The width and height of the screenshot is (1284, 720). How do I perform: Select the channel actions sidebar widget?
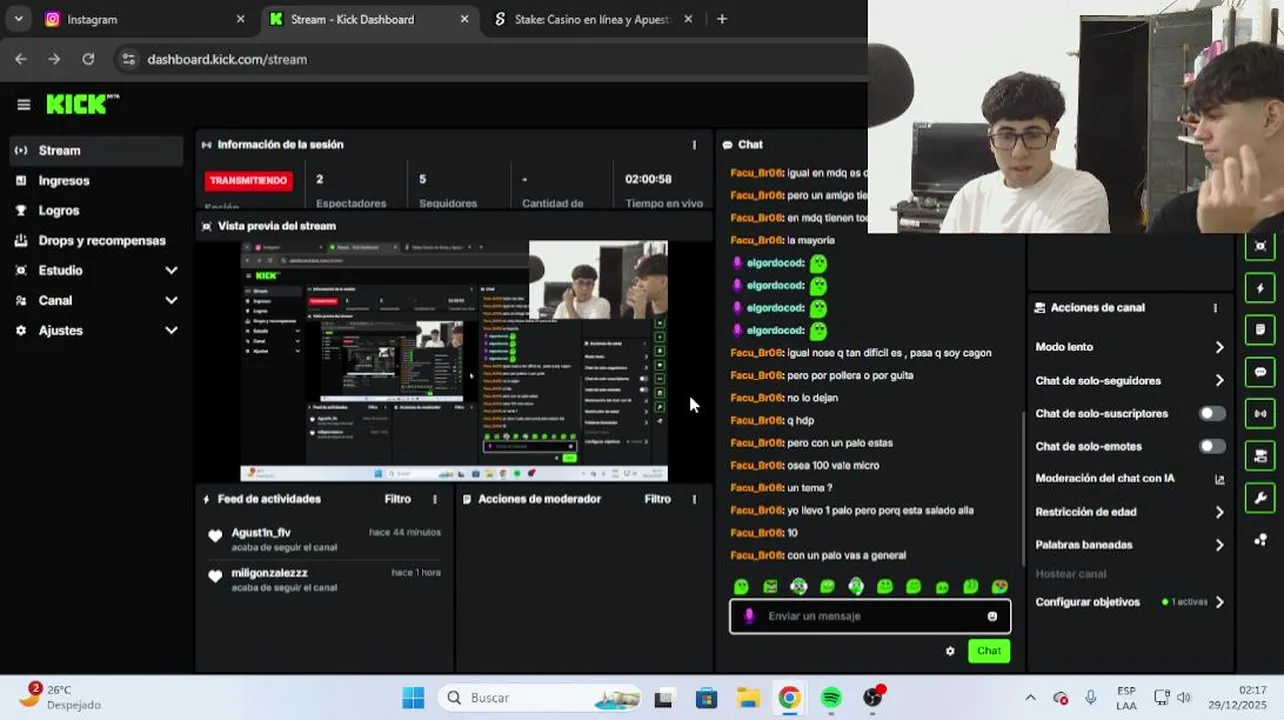(1260, 456)
